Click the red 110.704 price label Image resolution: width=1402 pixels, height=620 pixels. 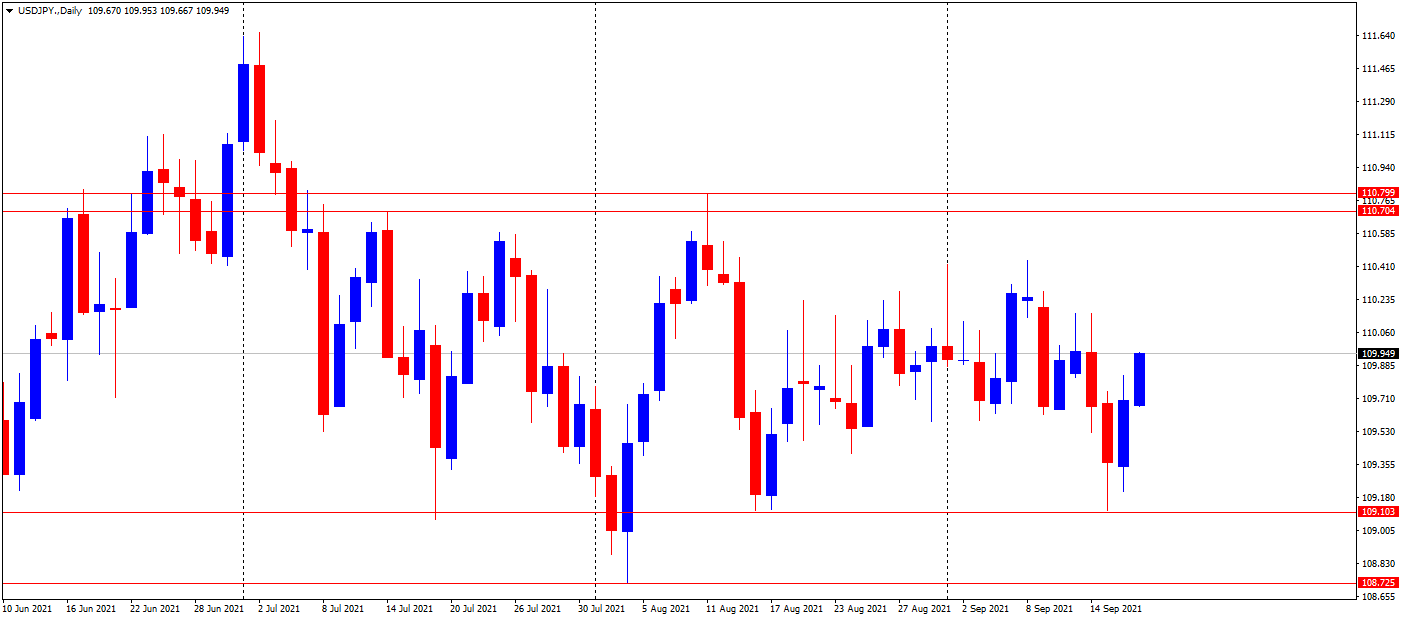coord(1379,211)
